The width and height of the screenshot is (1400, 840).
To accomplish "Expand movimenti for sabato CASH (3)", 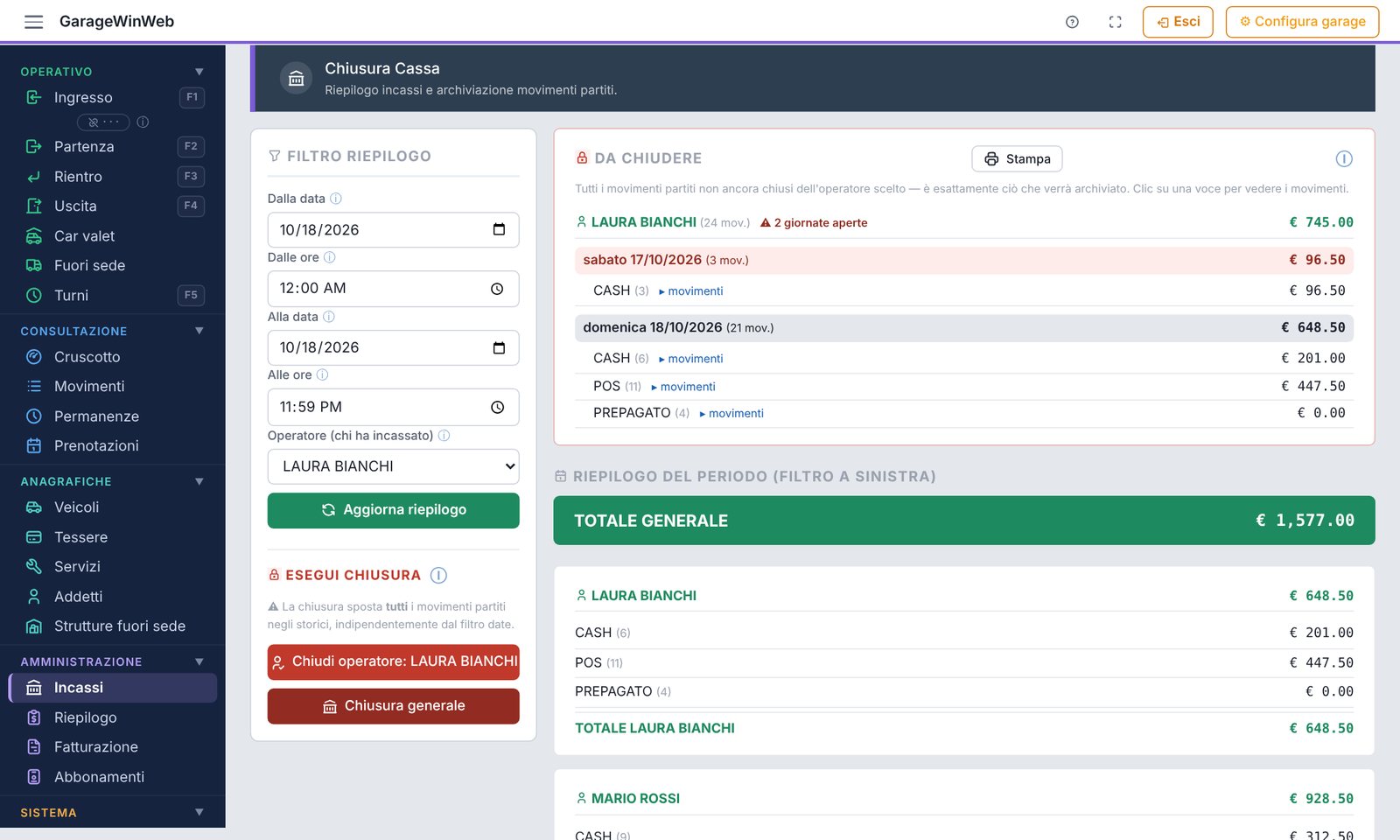I will pos(690,291).
